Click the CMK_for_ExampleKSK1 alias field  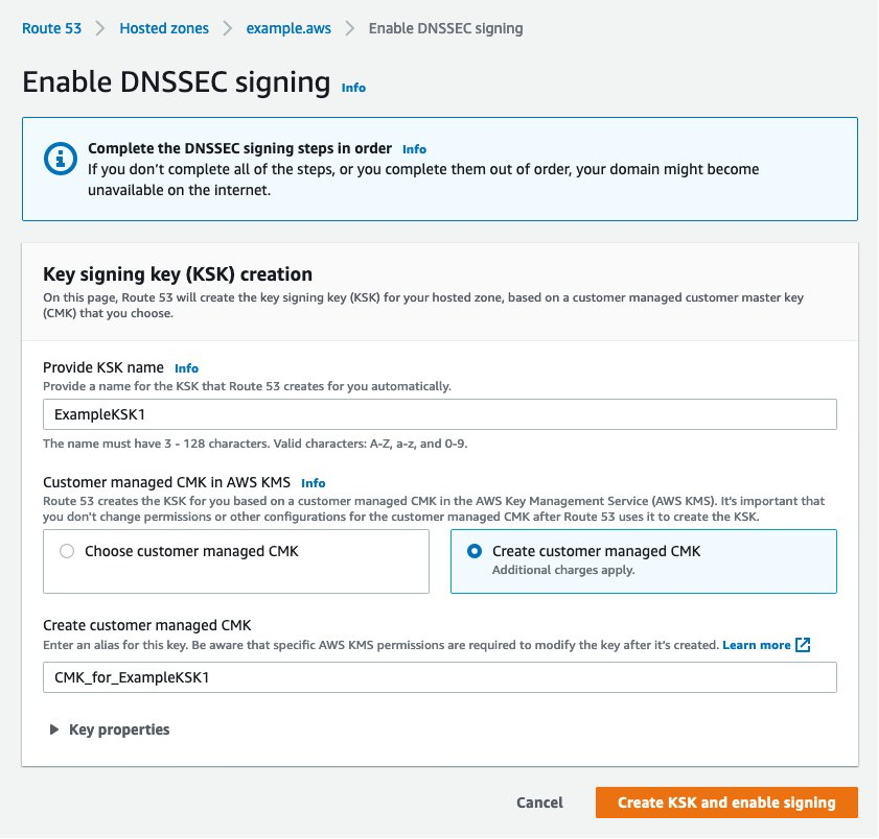point(440,677)
